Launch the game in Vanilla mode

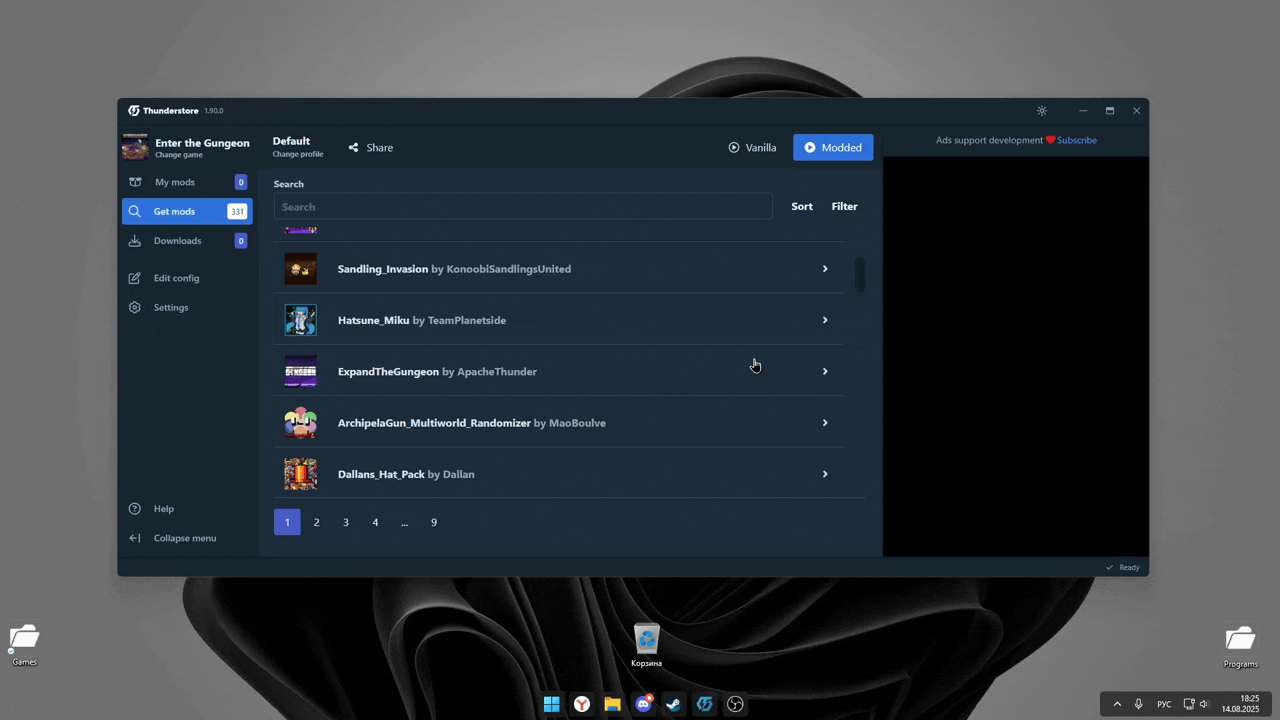(x=752, y=148)
